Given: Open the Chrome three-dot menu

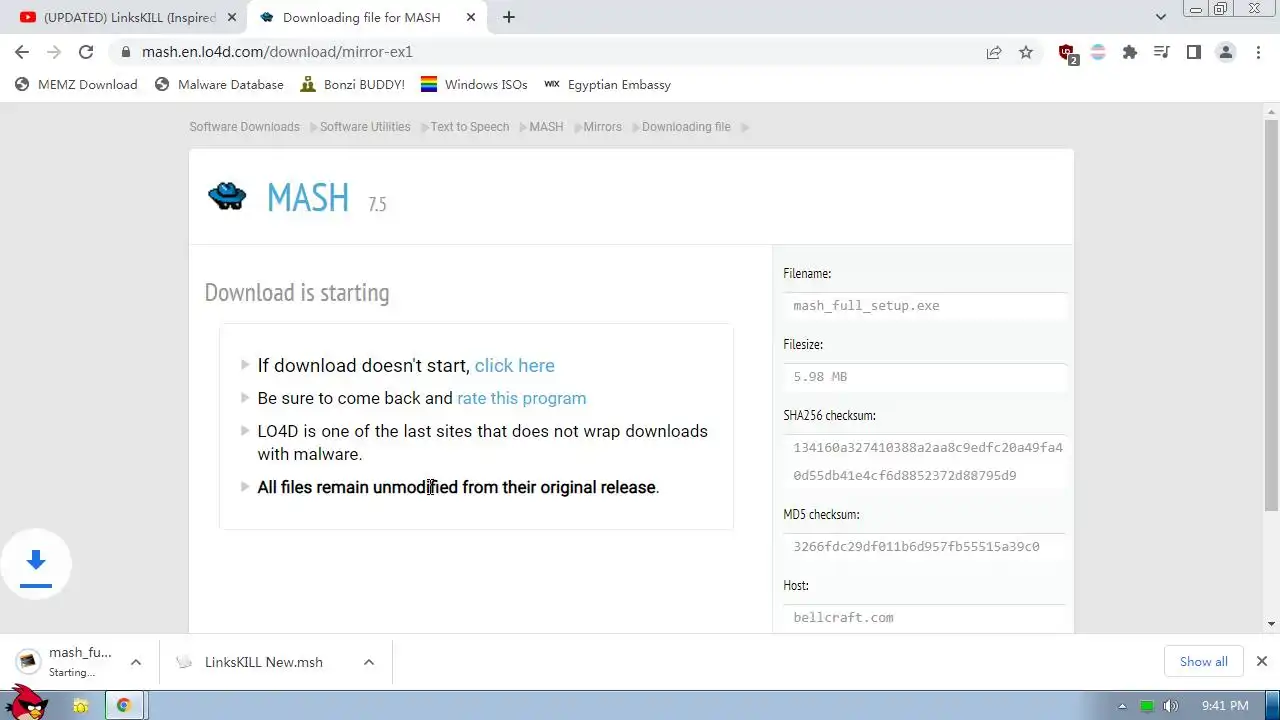Looking at the screenshot, I should [x=1257, y=52].
